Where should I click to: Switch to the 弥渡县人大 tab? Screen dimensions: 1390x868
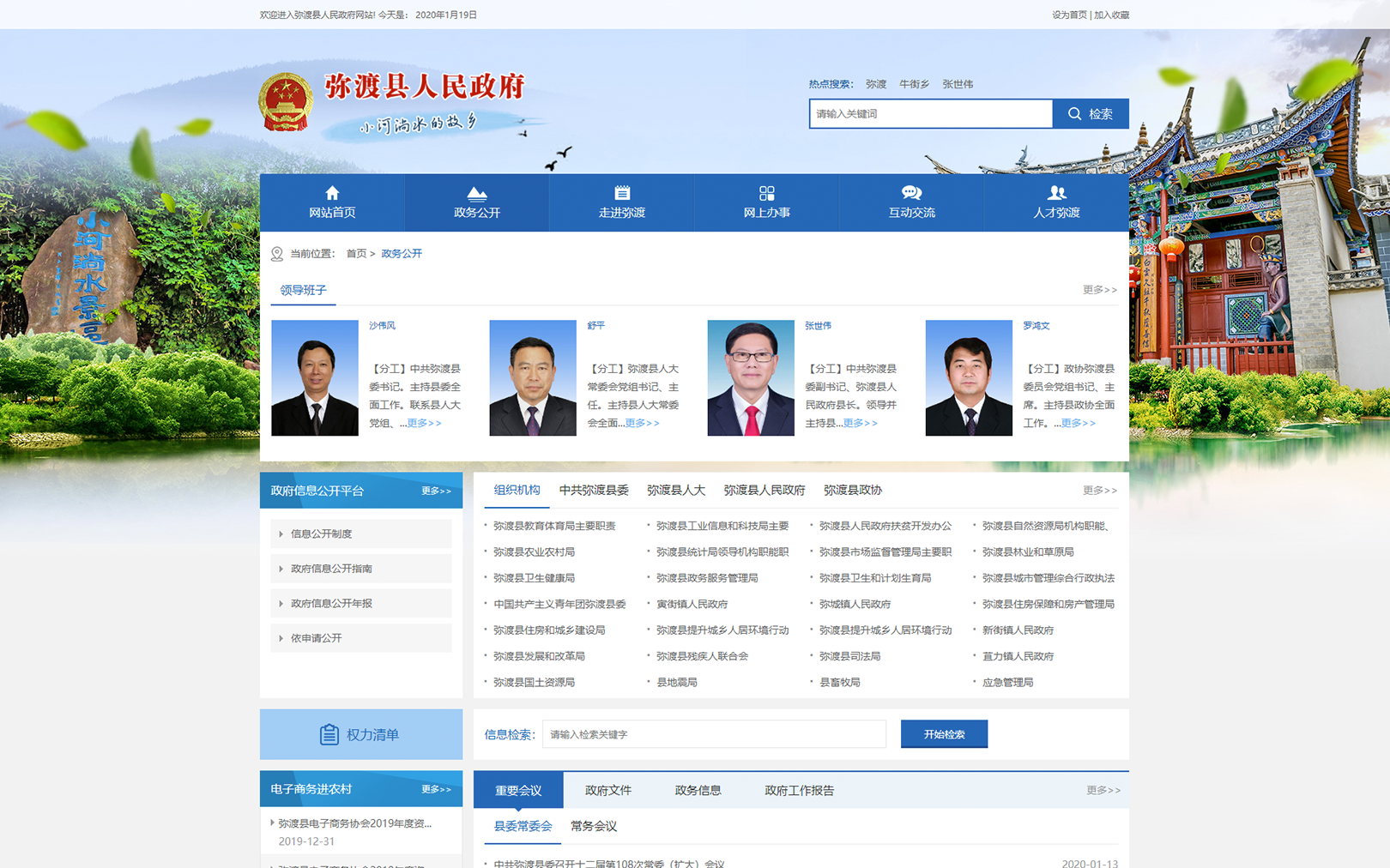point(676,491)
